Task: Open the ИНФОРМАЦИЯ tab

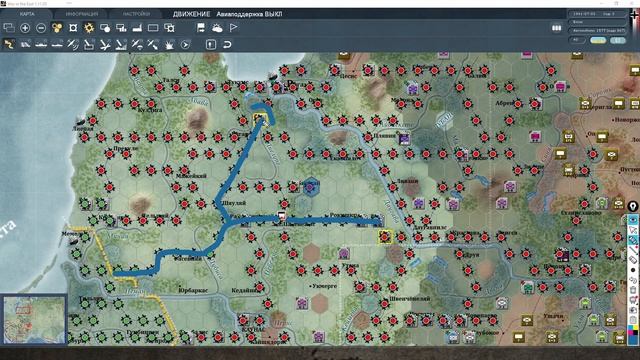Action: 82,14
